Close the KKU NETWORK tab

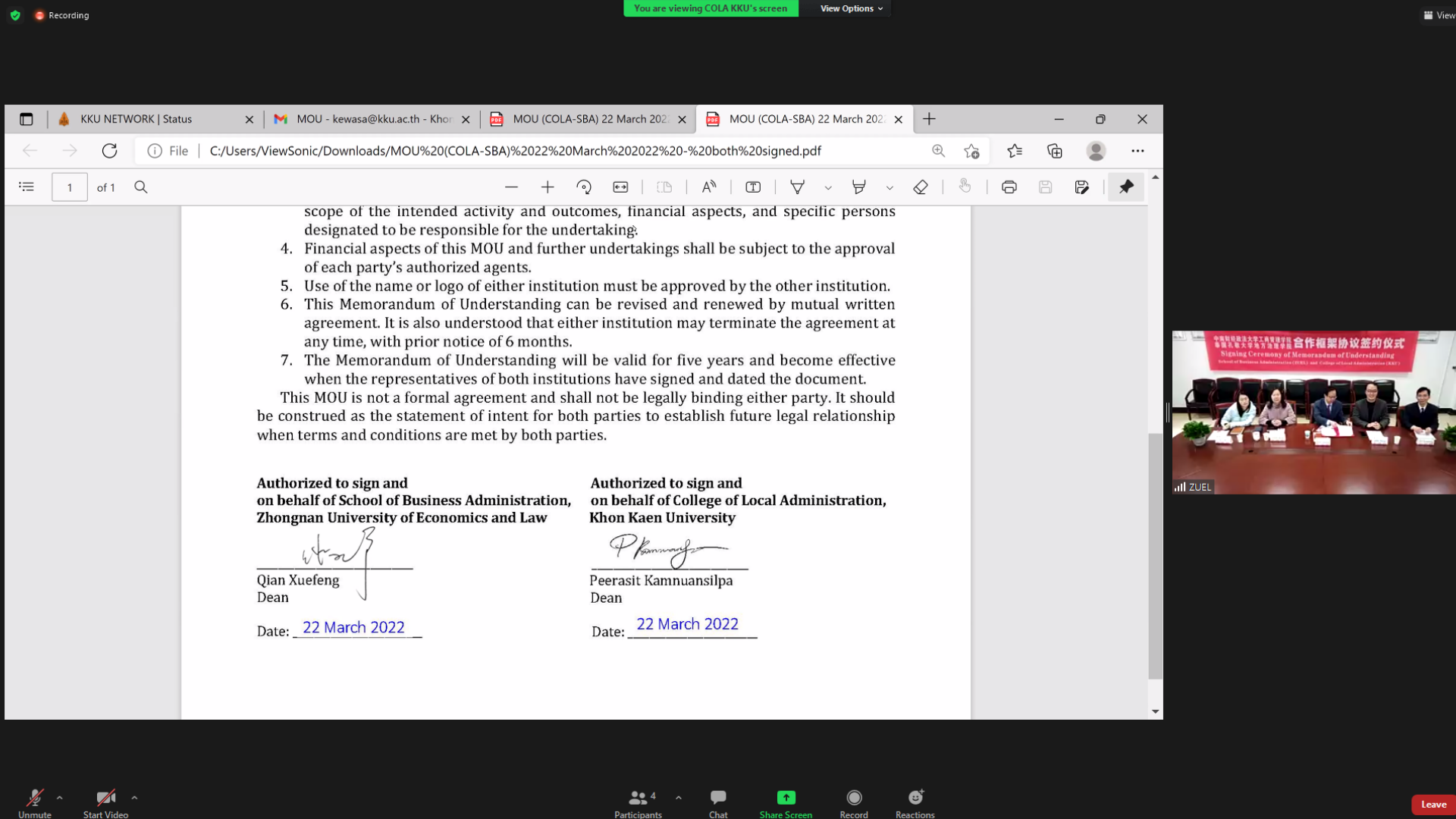pyautogui.click(x=249, y=119)
